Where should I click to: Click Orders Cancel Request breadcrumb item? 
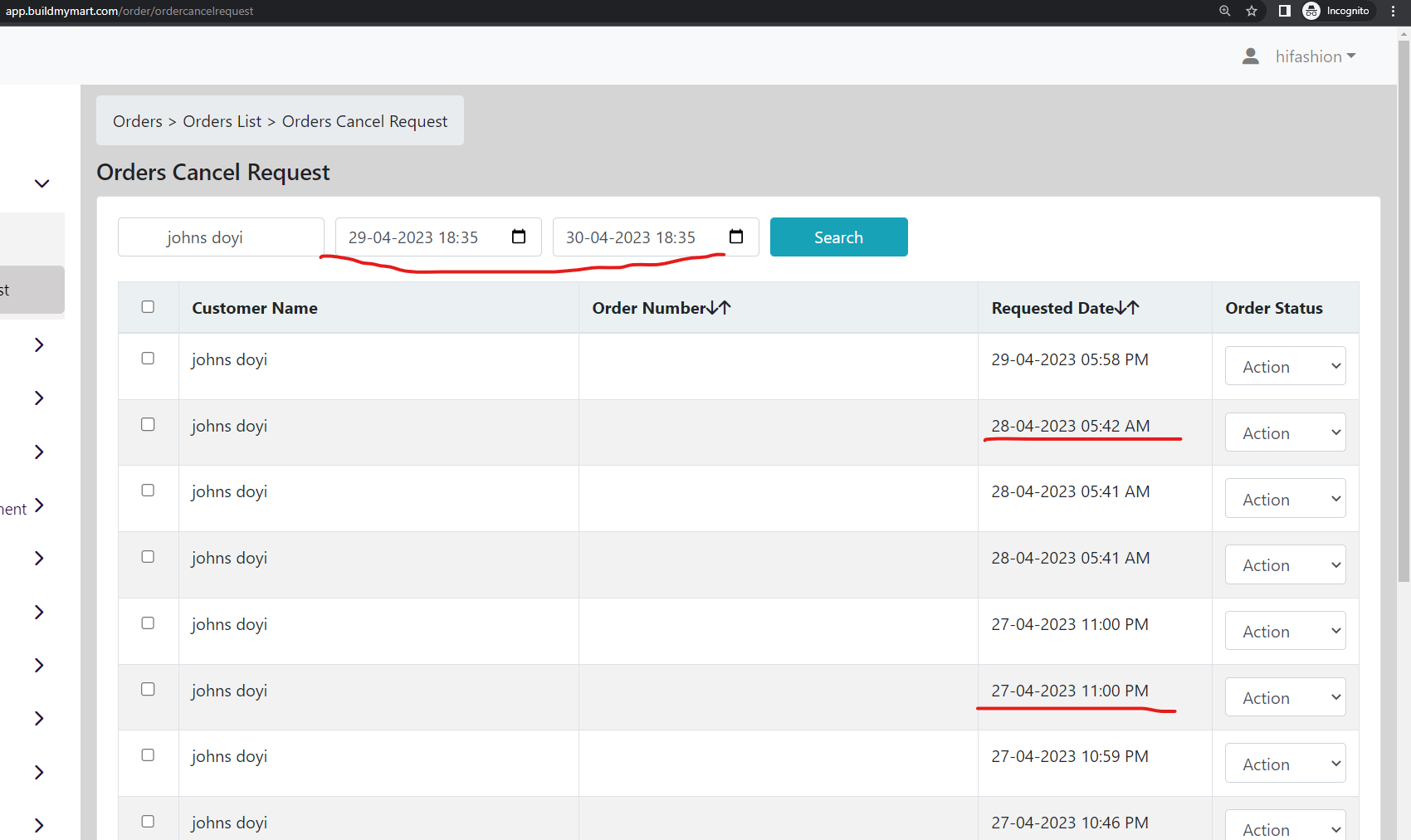(x=364, y=121)
